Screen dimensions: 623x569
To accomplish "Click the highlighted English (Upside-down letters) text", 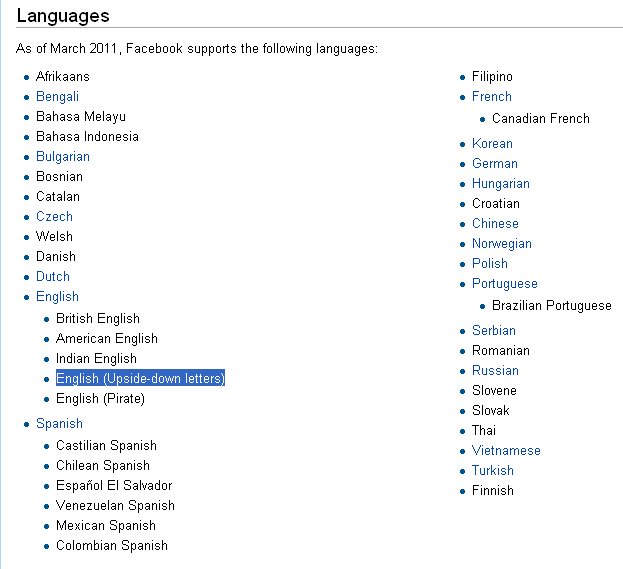I will tap(140, 379).
